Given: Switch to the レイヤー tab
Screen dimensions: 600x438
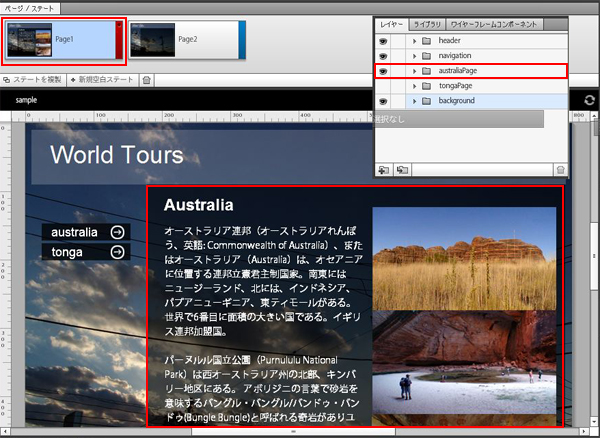Looking at the screenshot, I should 391,25.
